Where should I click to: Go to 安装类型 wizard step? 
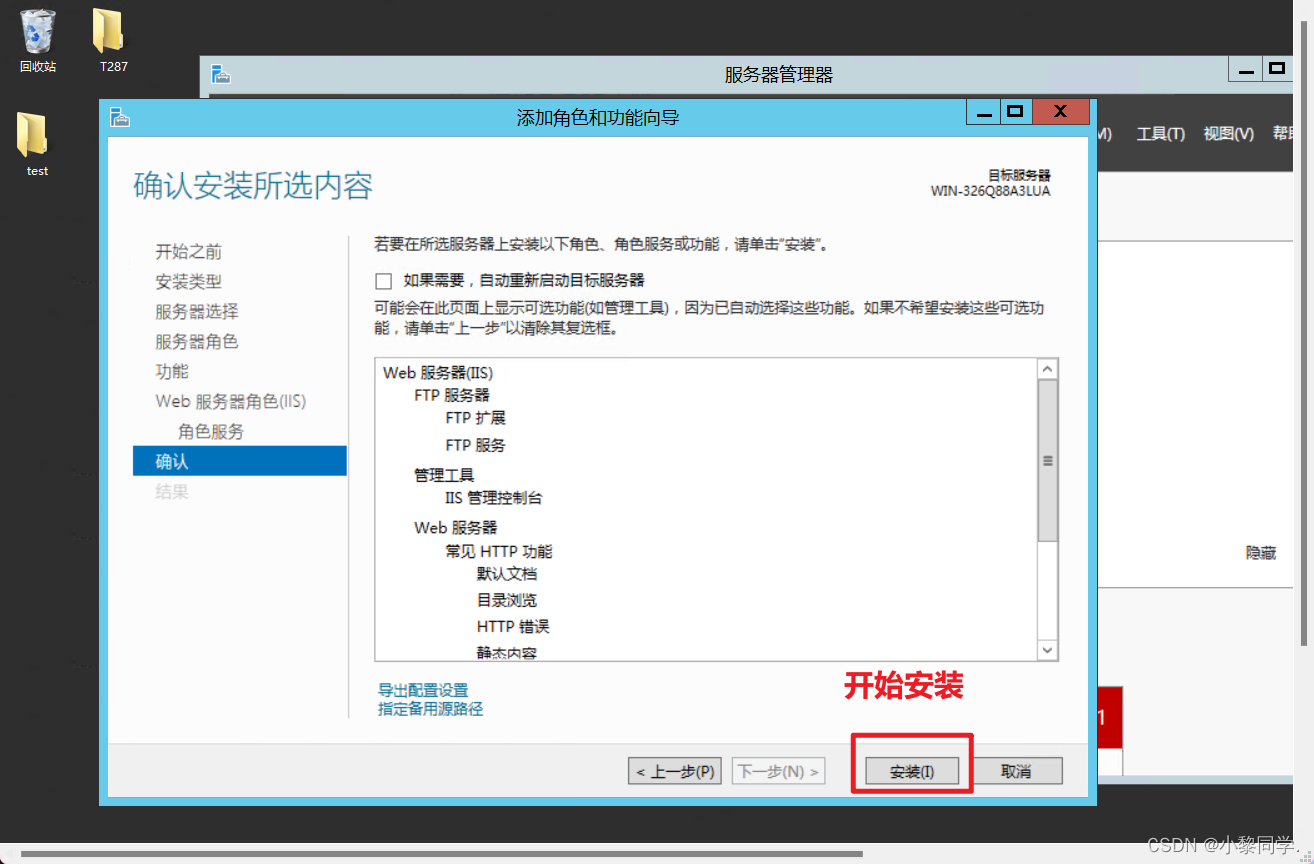tap(189, 282)
